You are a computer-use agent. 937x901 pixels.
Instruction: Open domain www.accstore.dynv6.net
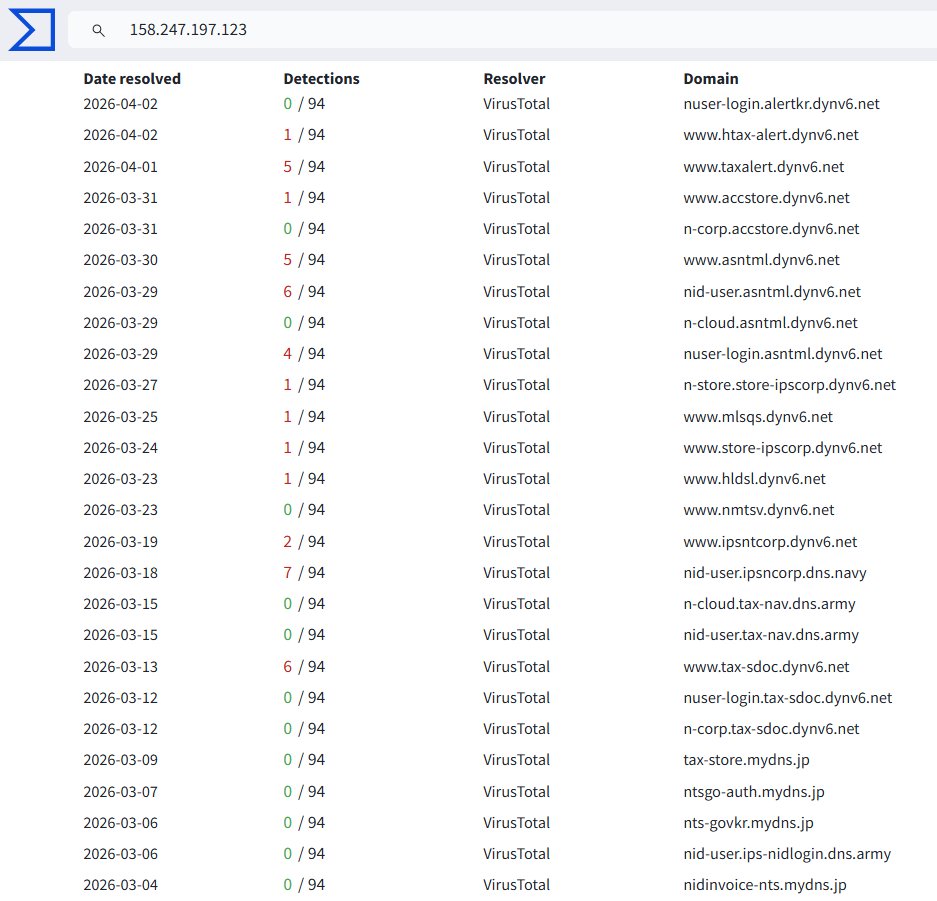(766, 198)
